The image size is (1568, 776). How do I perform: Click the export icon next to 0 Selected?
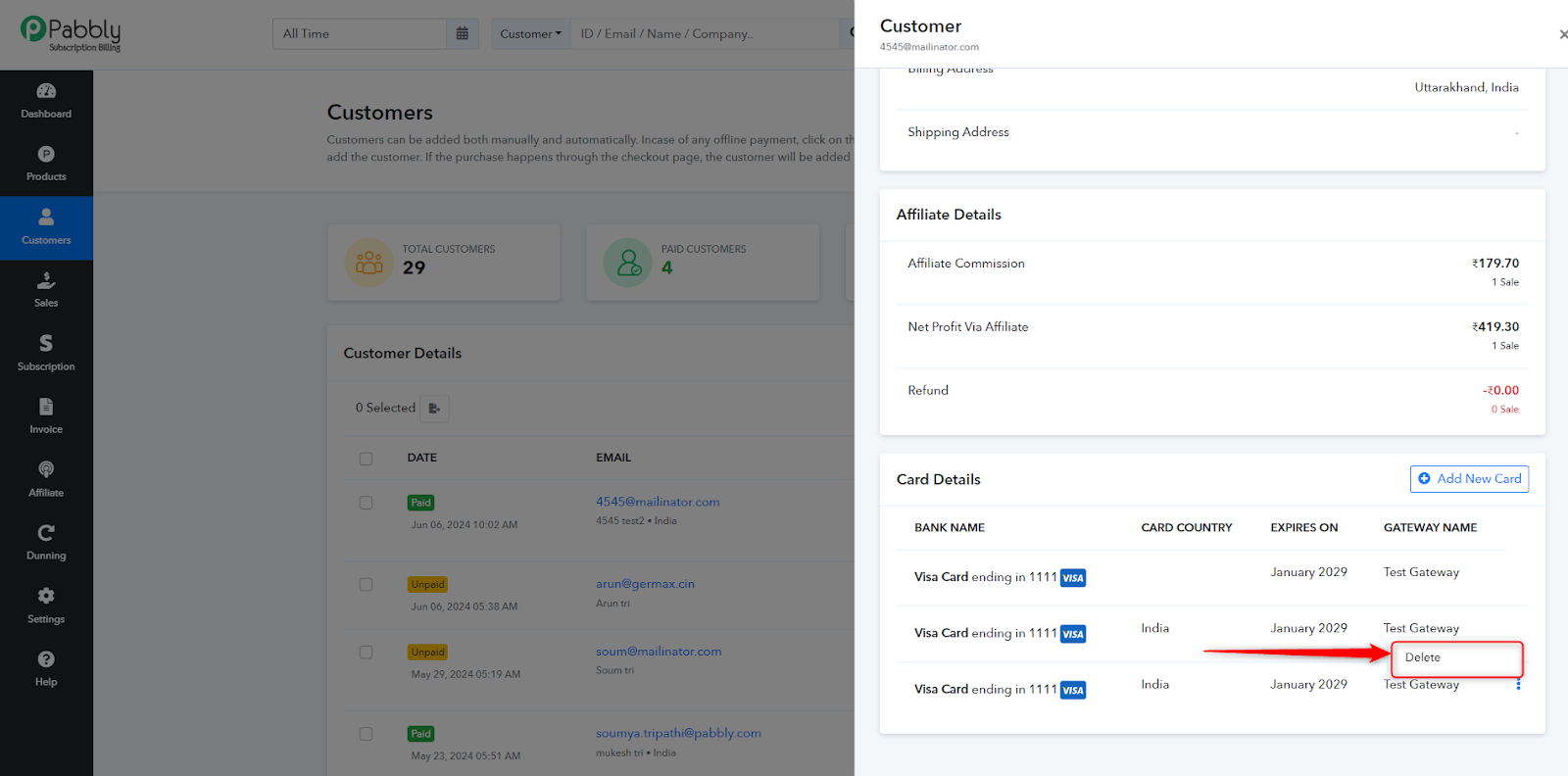pos(434,409)
